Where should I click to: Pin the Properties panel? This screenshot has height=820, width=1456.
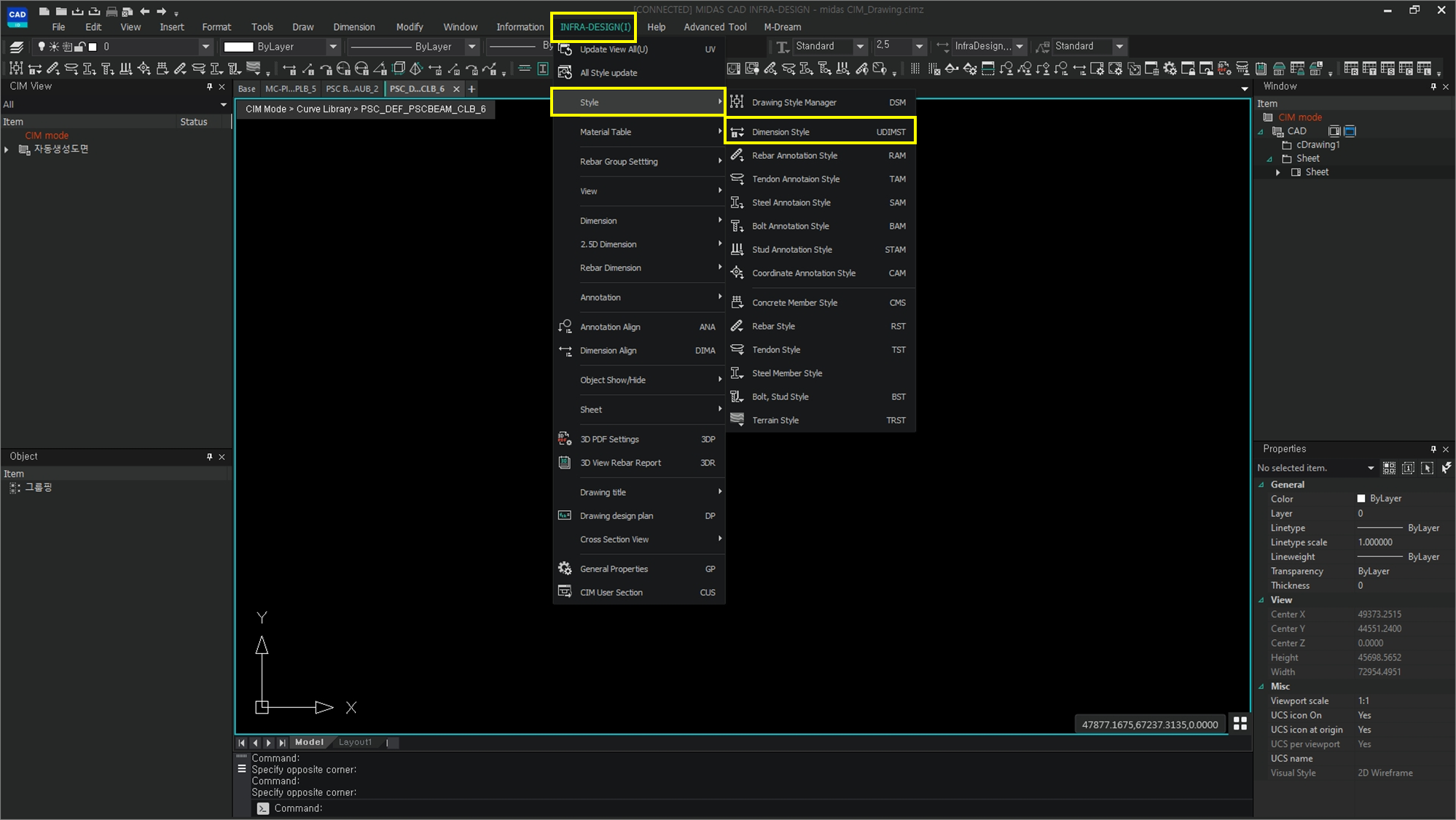1433,449
